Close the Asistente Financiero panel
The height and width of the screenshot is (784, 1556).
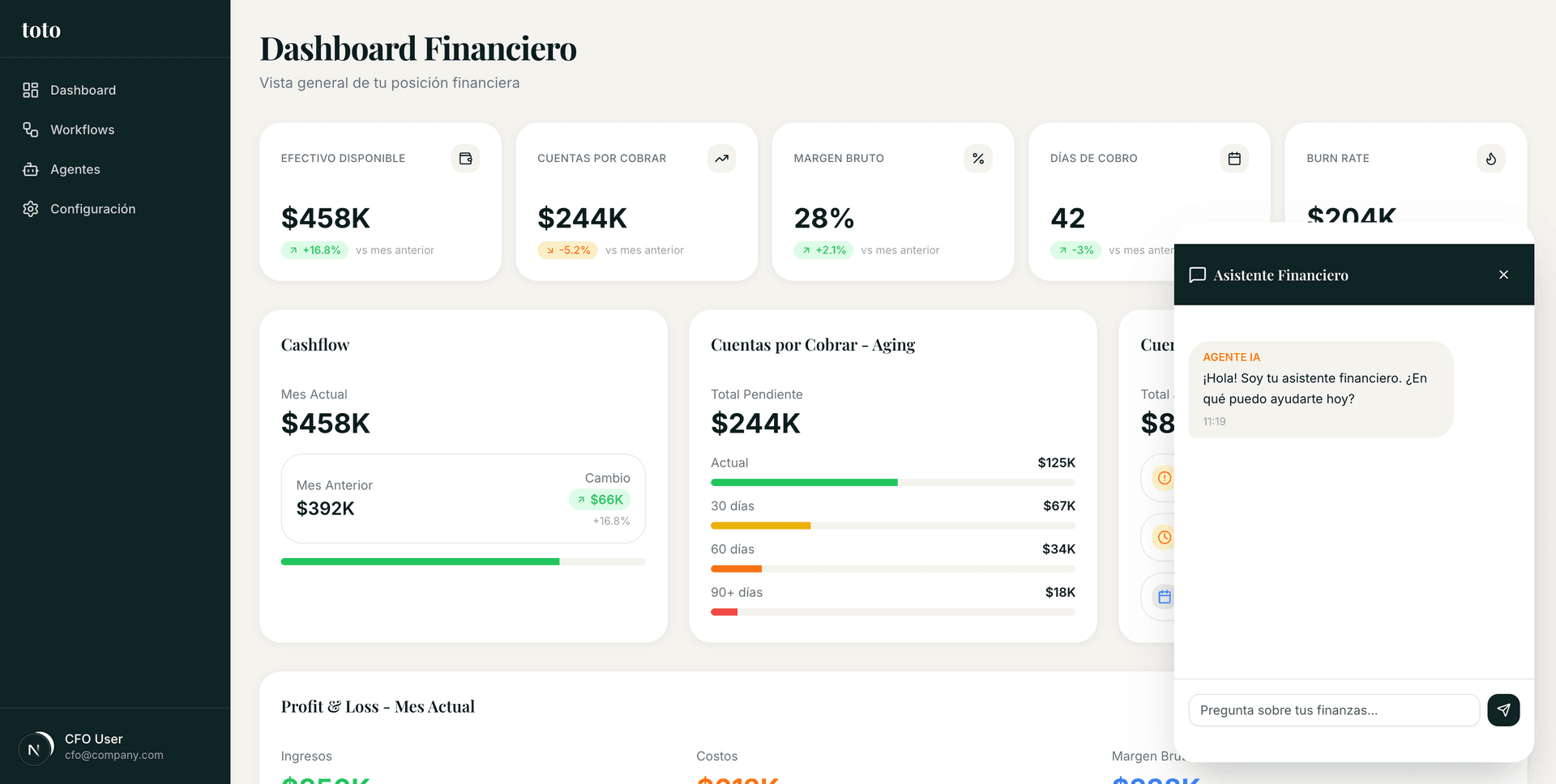pyautogui.click(x=1503, y=275)
